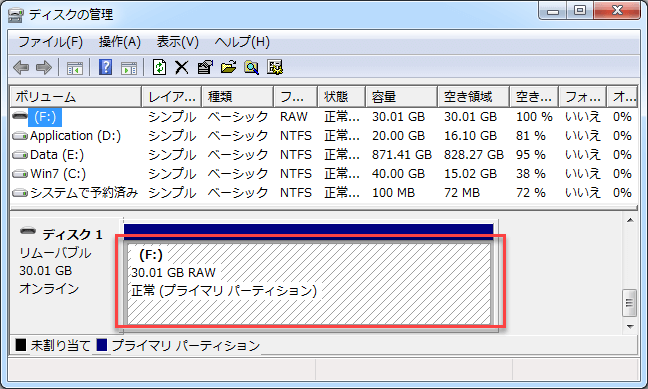Click the drive icon of Application (D:)

[19, 136]
